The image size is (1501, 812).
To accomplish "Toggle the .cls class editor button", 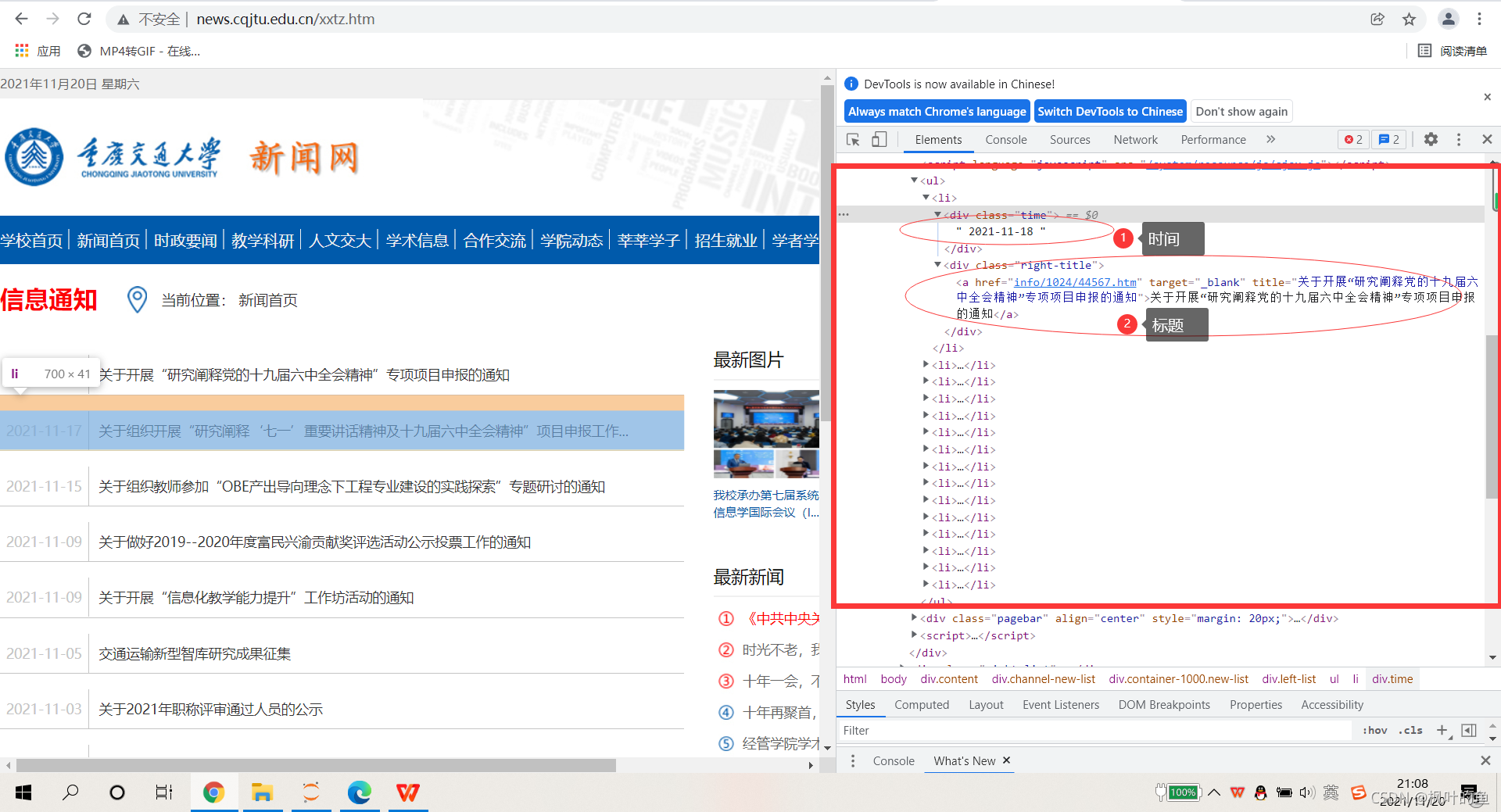I will click(1410, 731).
